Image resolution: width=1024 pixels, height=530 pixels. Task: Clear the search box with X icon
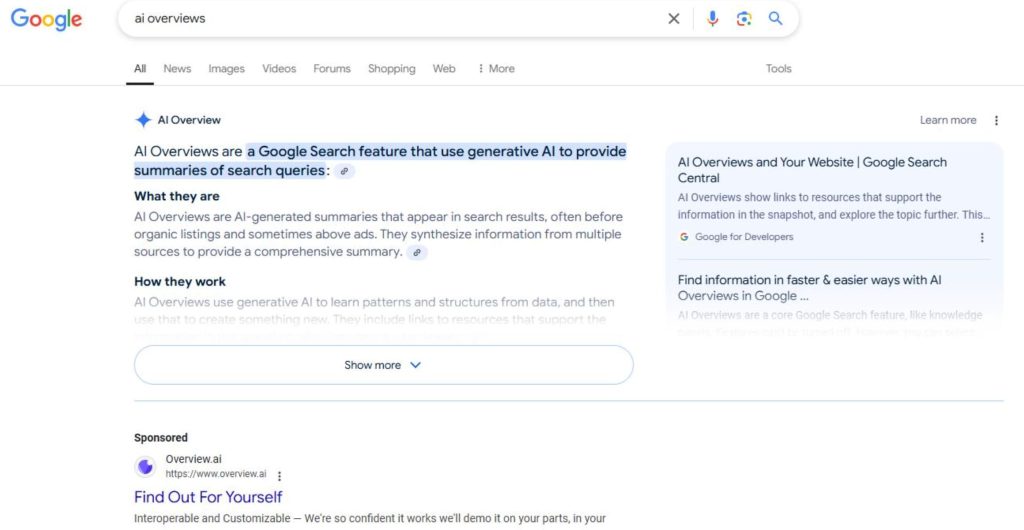point(674,19)
